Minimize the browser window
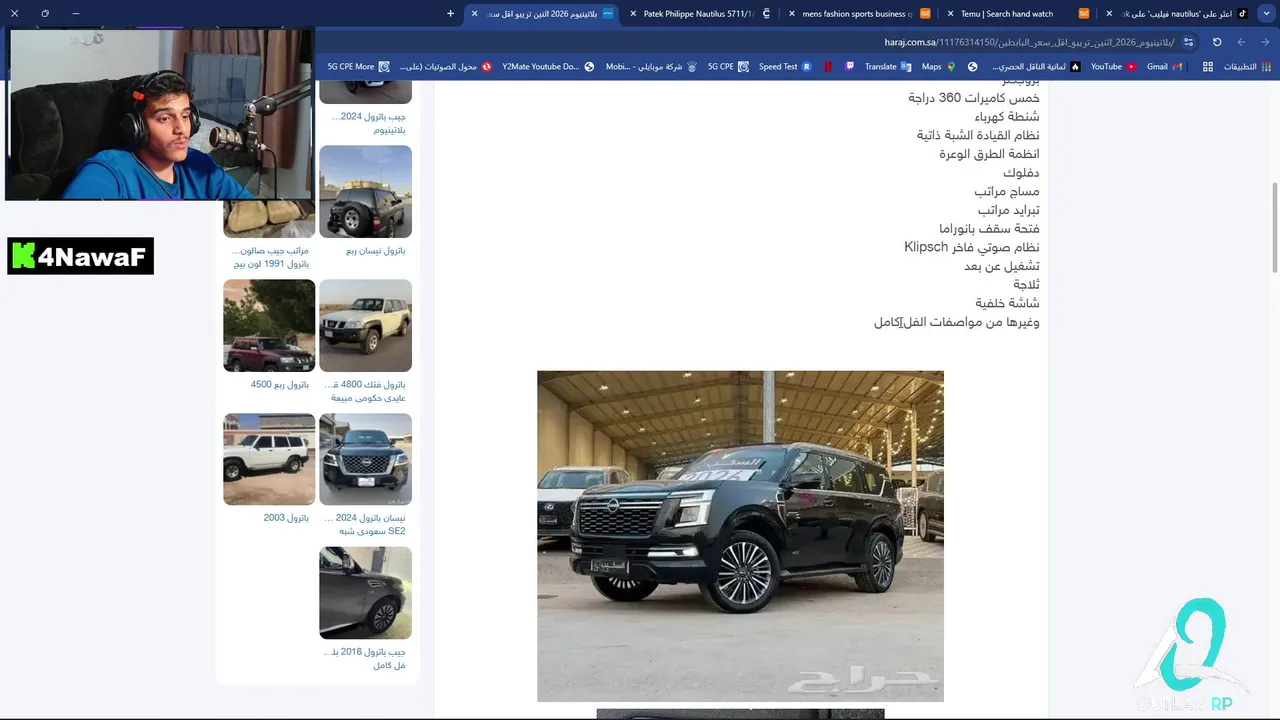Image resolution: width=1280 pixels, height=720 pixels. click(x=76, y=14)
